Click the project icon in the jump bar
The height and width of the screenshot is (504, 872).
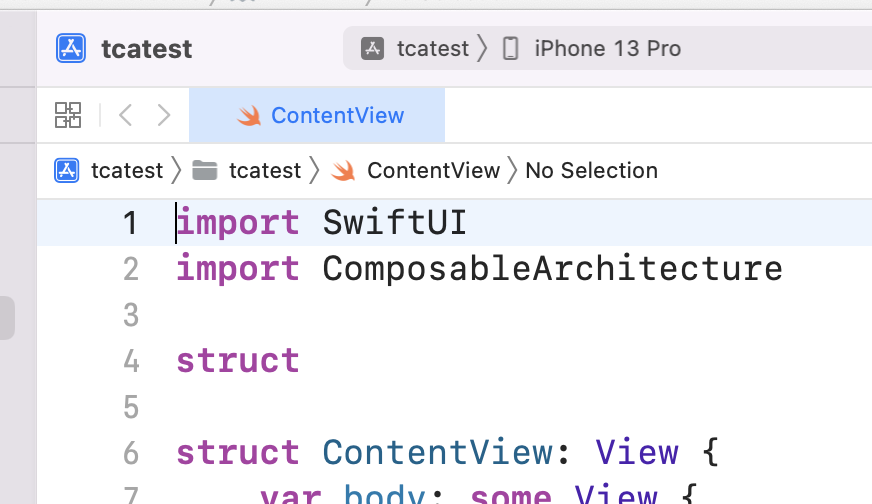[x=67, y=170]
